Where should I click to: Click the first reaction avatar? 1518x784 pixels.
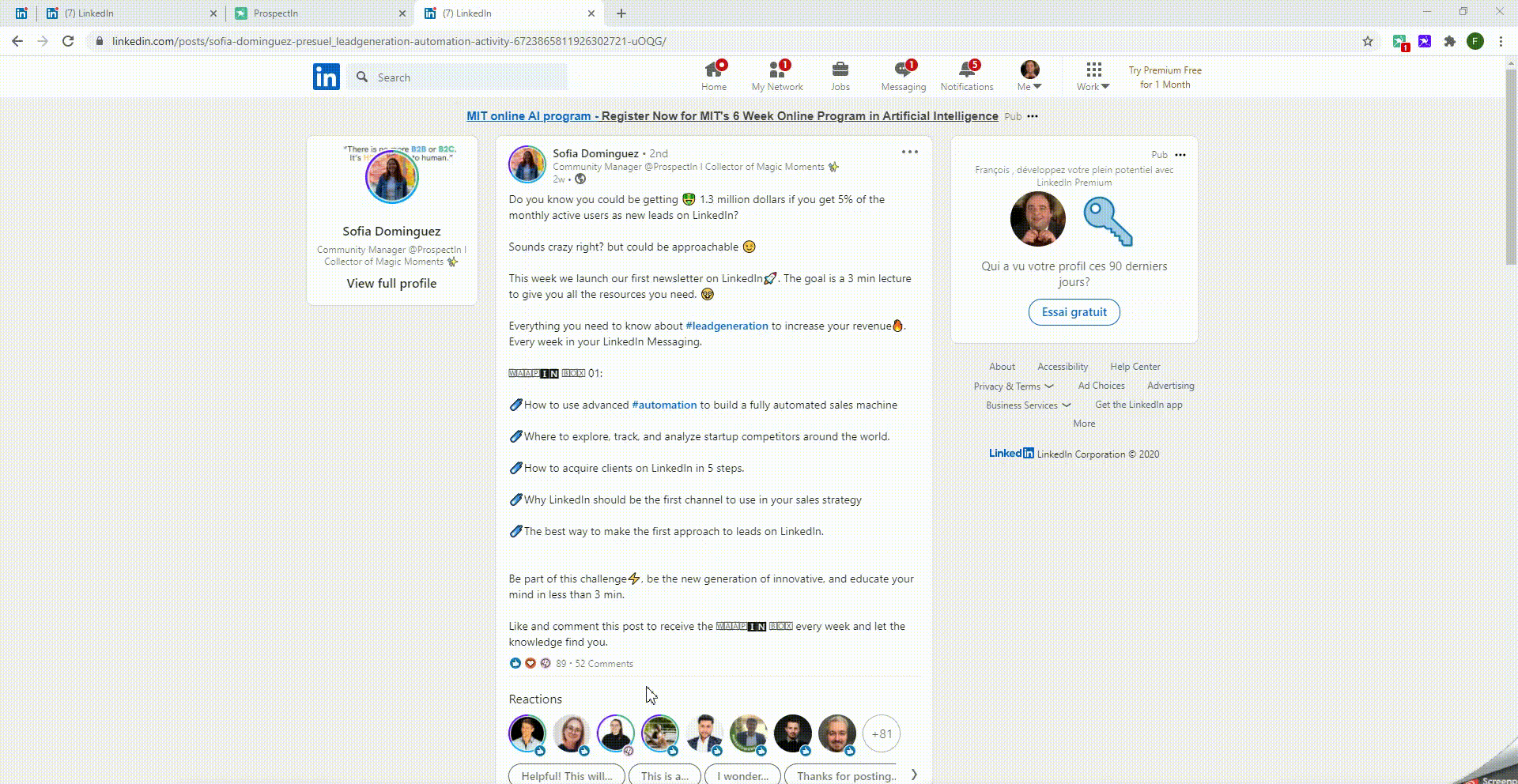[527, 733]
